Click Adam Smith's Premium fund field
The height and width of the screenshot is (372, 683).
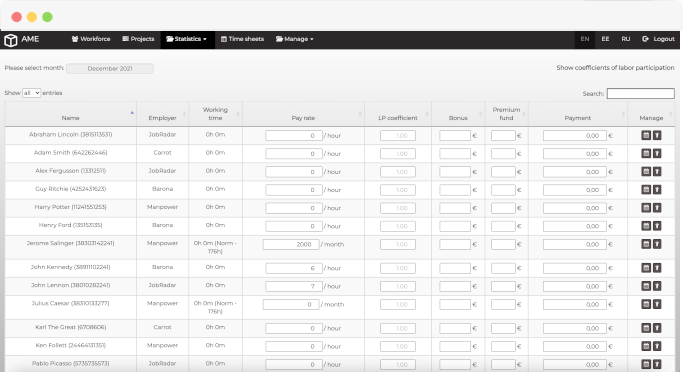coord(504,153)
